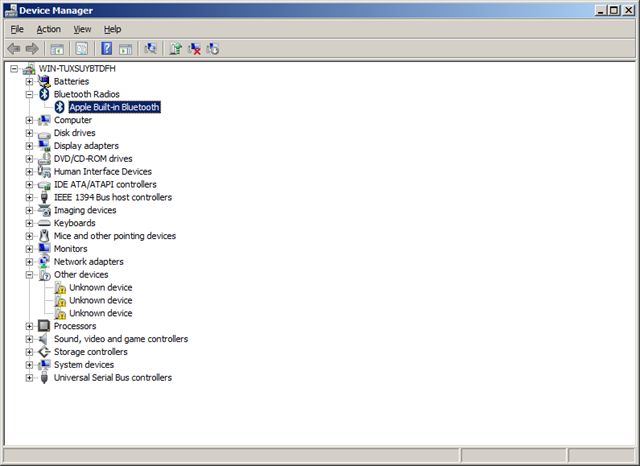Select the third Unknown device entry
The image size is (640, 466).
[101, 313]
